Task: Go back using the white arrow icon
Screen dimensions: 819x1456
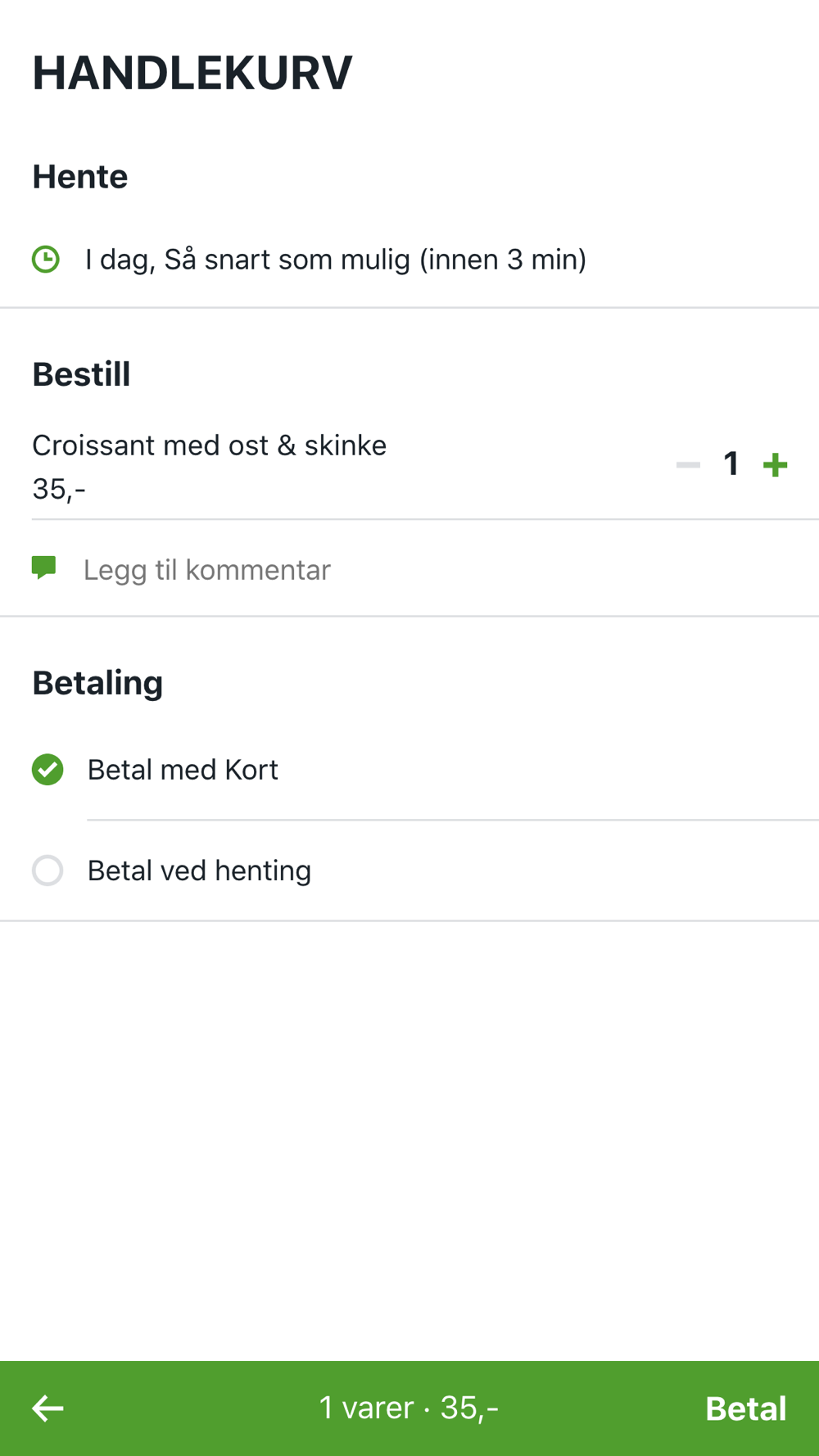Action: click(48, 1409)
